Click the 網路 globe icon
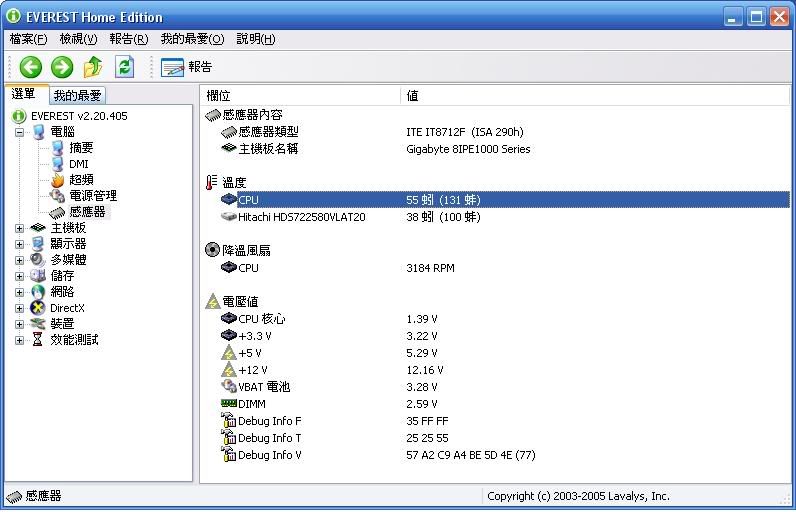The image size is (796, 512). tap(38, 292)
